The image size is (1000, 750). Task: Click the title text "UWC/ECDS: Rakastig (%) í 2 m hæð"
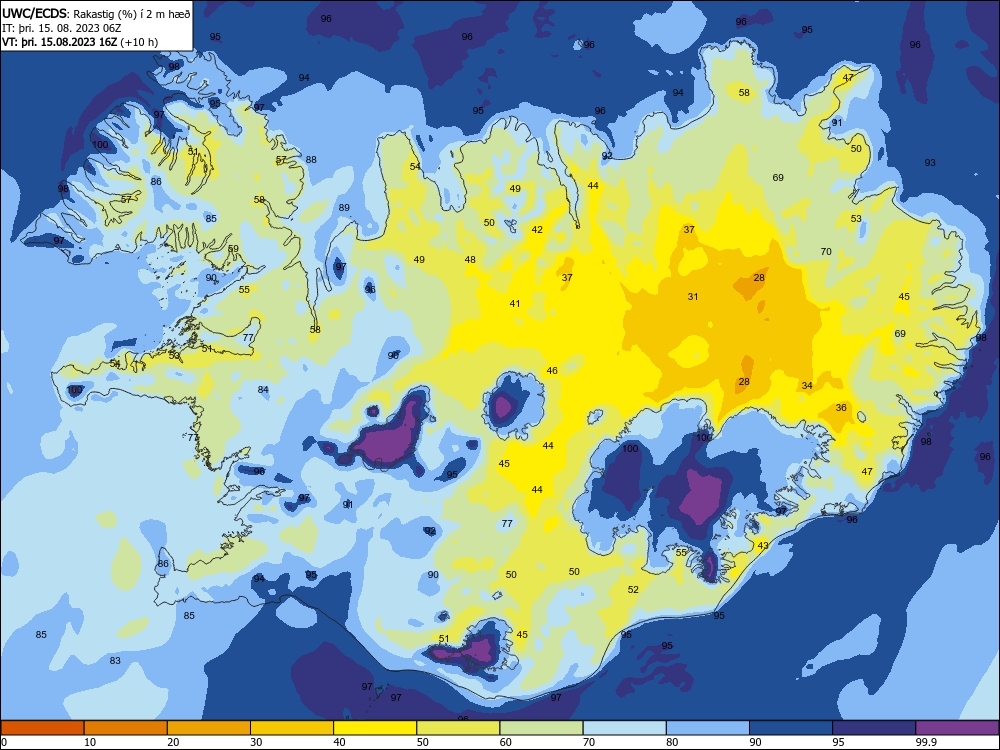pos(96,13)
